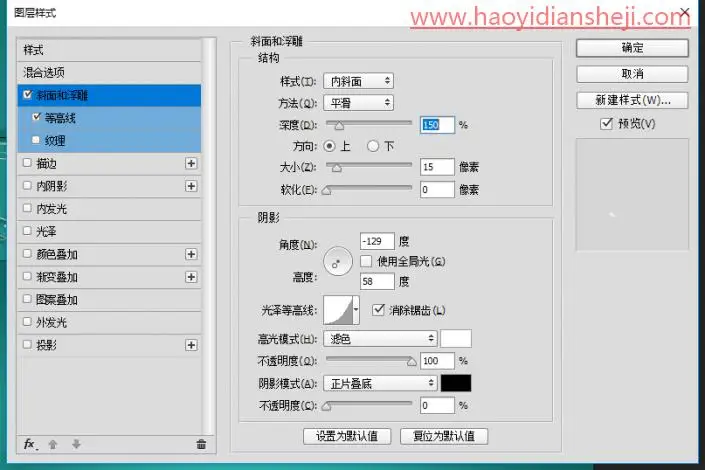Add another 描边 effect with plus icon
705x470 pixels.
pyautogui.click(x=191, y=163)
